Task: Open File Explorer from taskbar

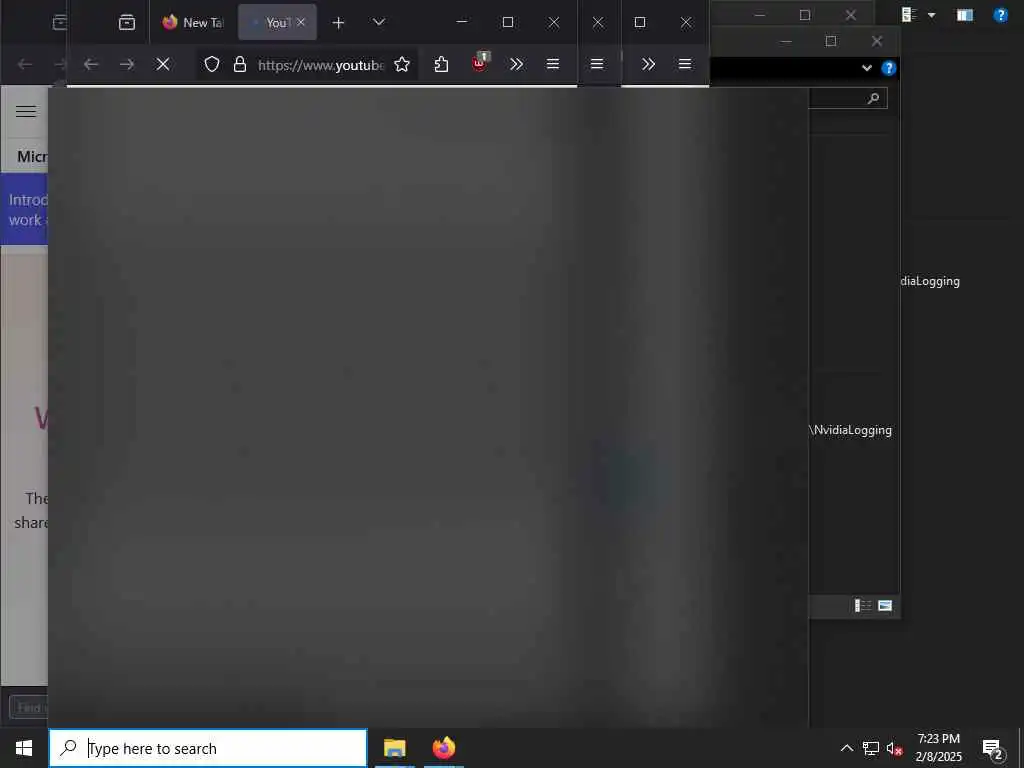Action: [x=394, y=748]
